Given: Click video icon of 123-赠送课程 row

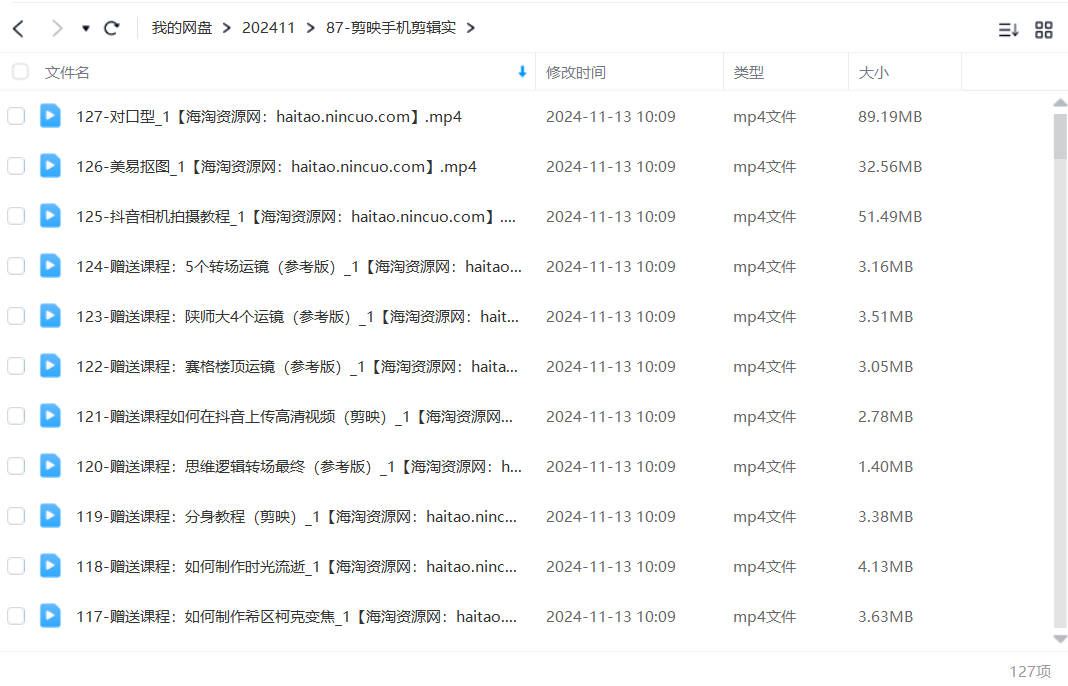Looking at the screenshot, I should [x=50, y=316].
